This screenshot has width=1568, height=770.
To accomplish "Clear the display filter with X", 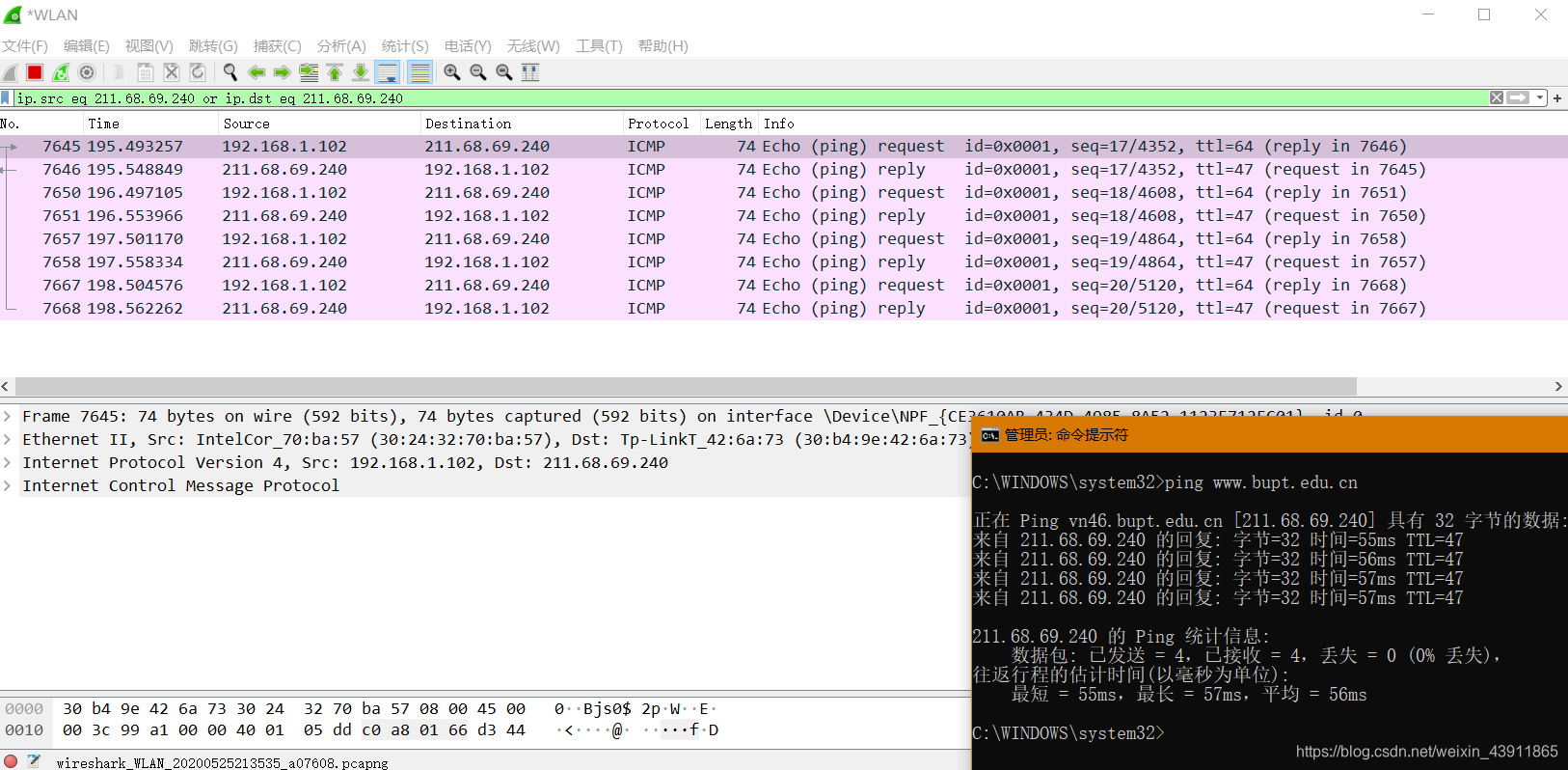I will pos(1497,97).
